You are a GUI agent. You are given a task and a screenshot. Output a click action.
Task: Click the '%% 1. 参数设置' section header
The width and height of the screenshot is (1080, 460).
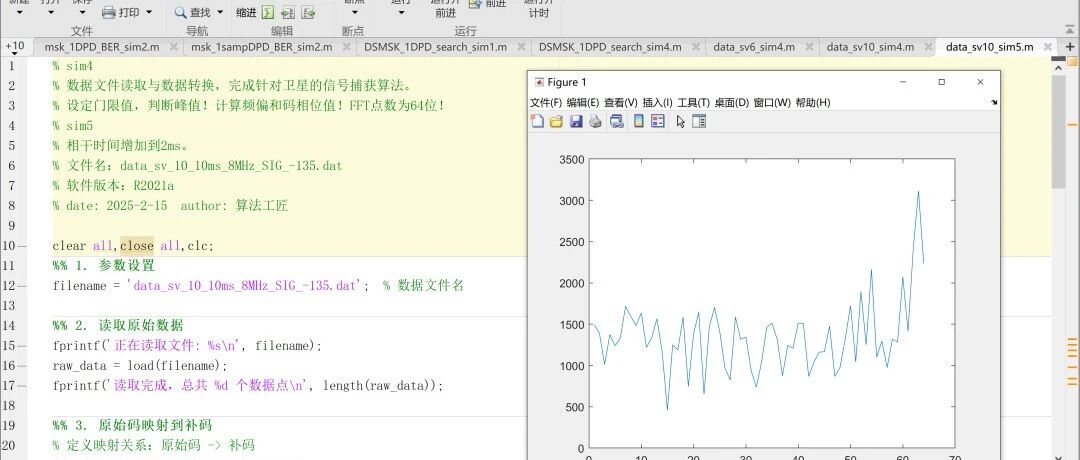pyautogui.click(x=104, y=266)
